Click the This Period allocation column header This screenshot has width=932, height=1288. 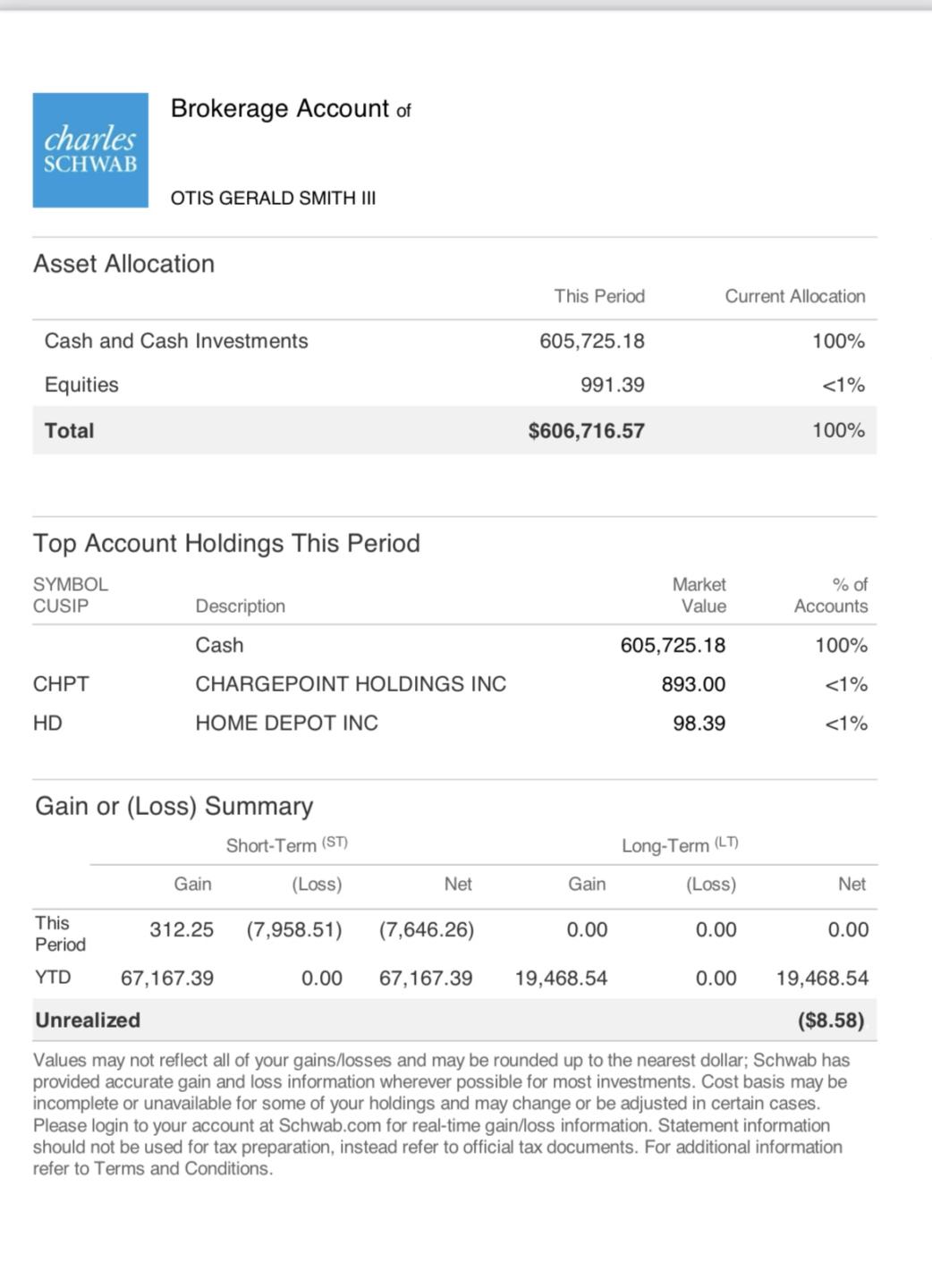[598, 296]
